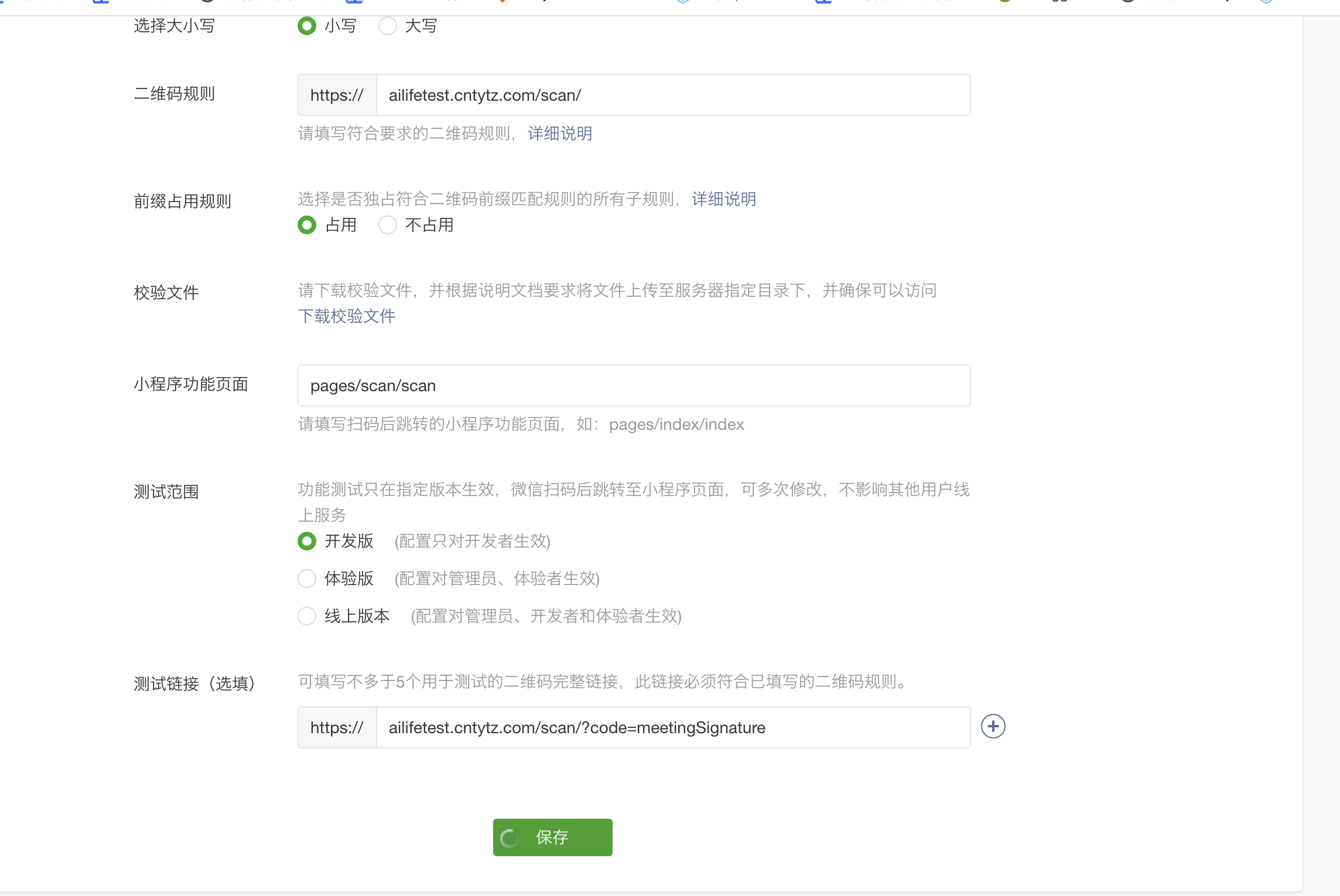Click https:// prefix of test link field
Viewport: 1340px width, 896px height.
coord(337,727)
